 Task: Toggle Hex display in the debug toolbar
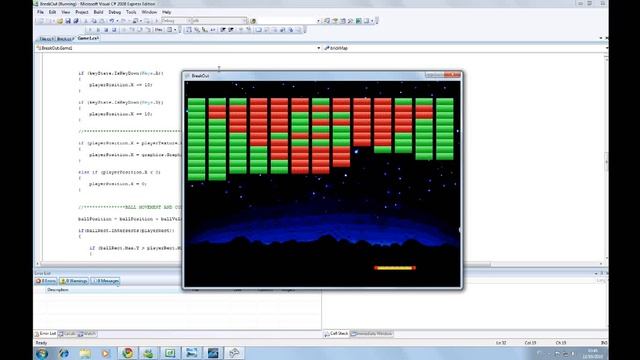(158, 30)
